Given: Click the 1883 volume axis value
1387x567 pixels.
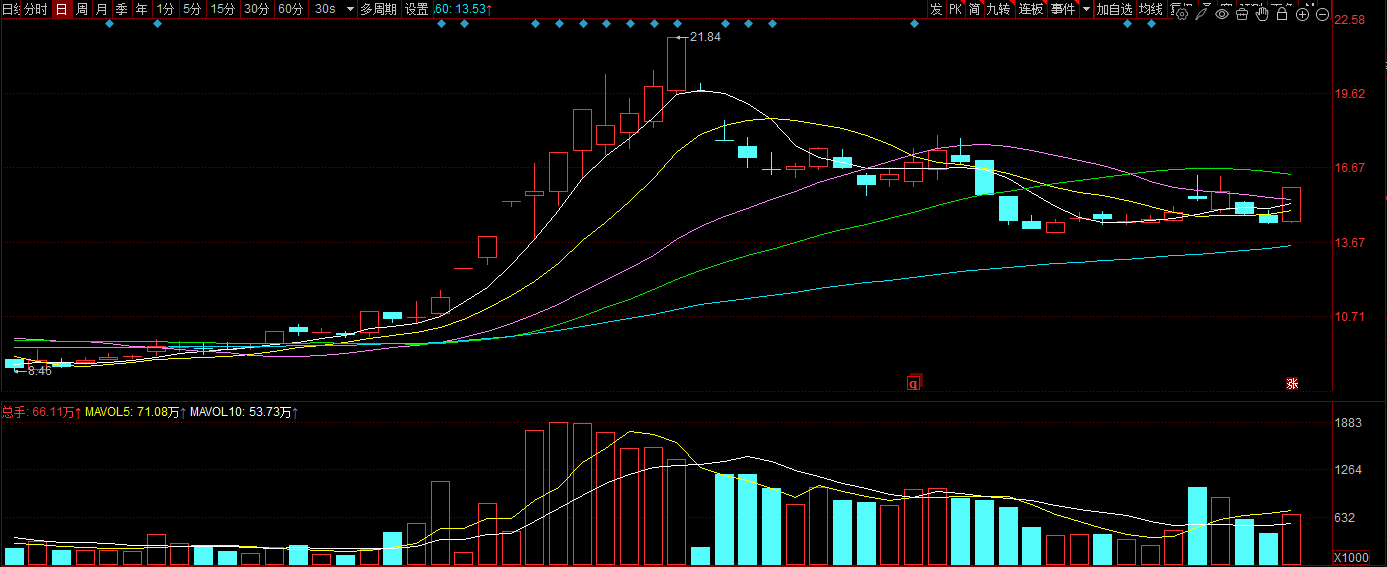Looking at the screenshot, I should 1350,423.
